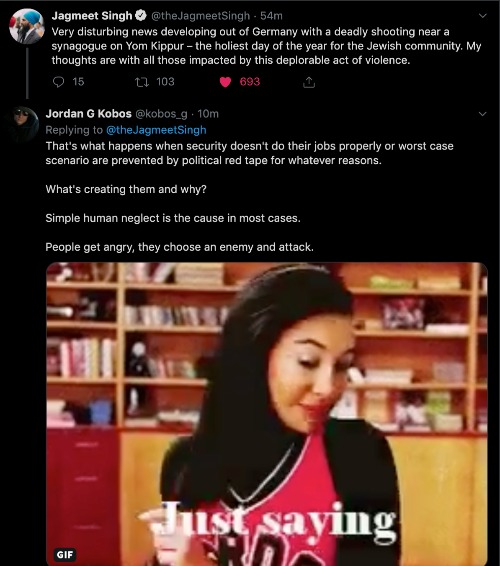View the 693 likes count
Screen dimensions: 500x566
coord(250,82)
